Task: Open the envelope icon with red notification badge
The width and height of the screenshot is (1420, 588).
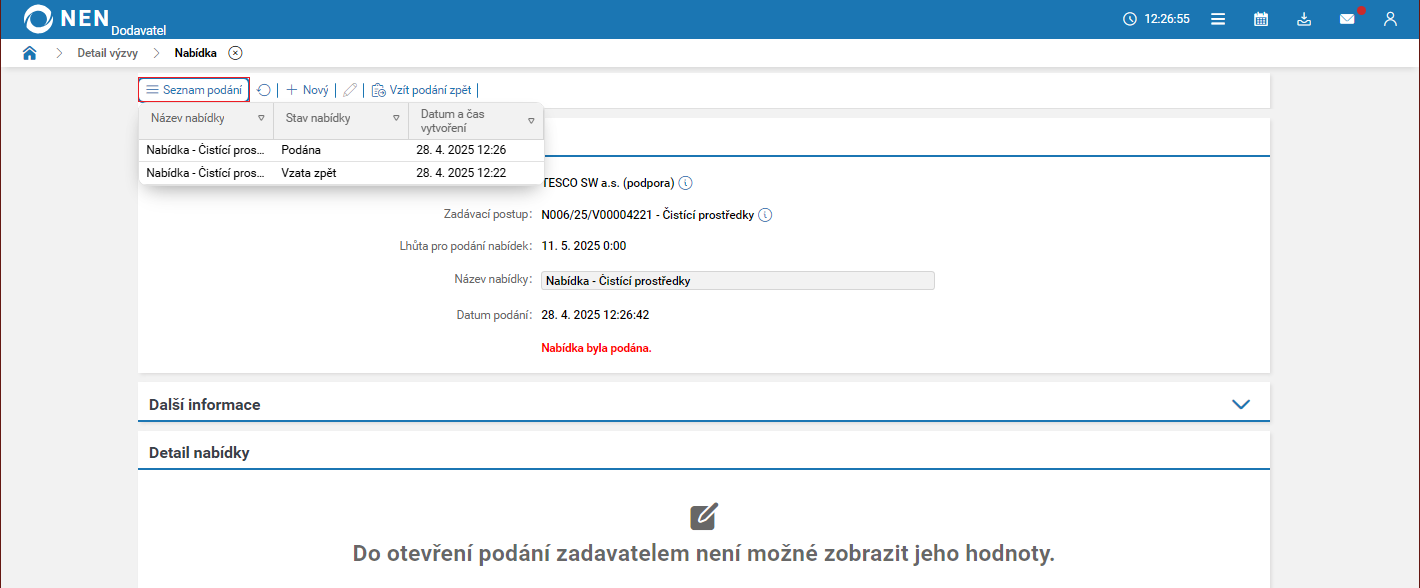Action: (x=1347, y=18)
